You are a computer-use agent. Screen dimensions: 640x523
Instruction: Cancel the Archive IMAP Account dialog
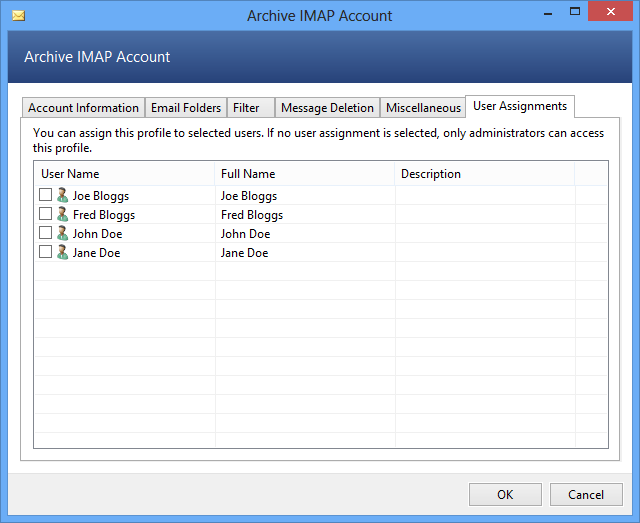click(x=586, y=494)
